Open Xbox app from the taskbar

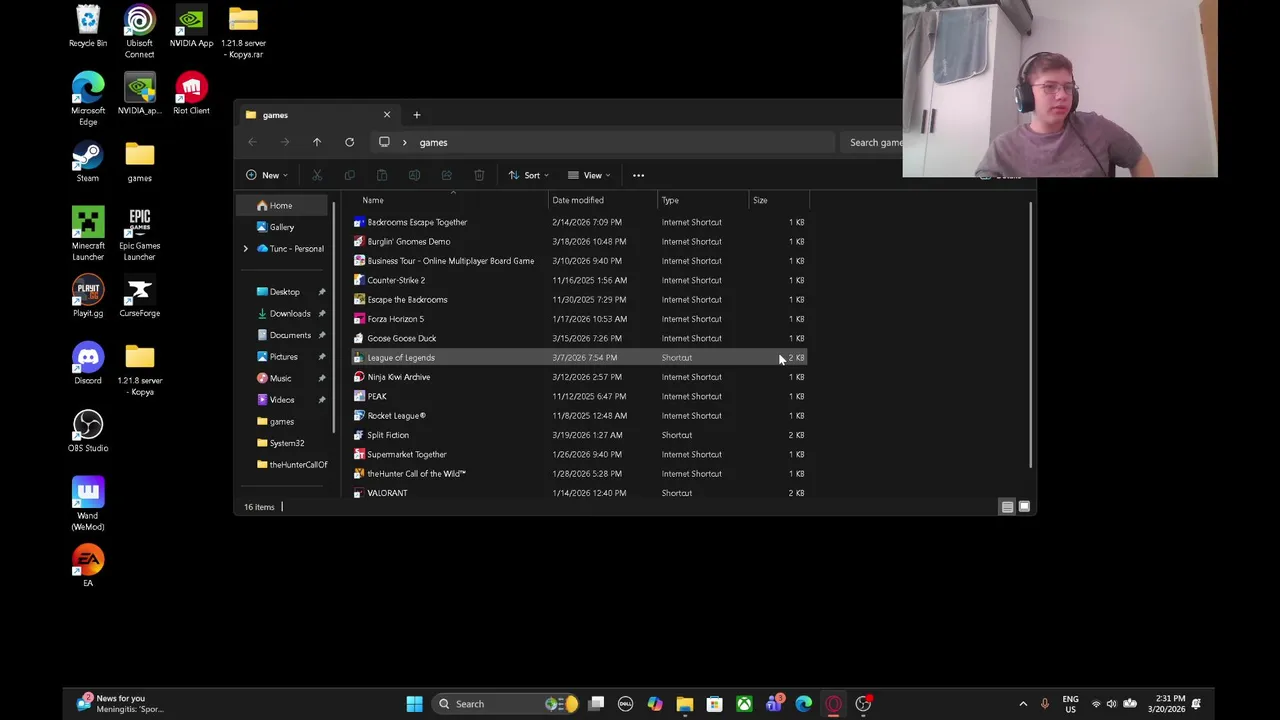click(x=744, y=704)
